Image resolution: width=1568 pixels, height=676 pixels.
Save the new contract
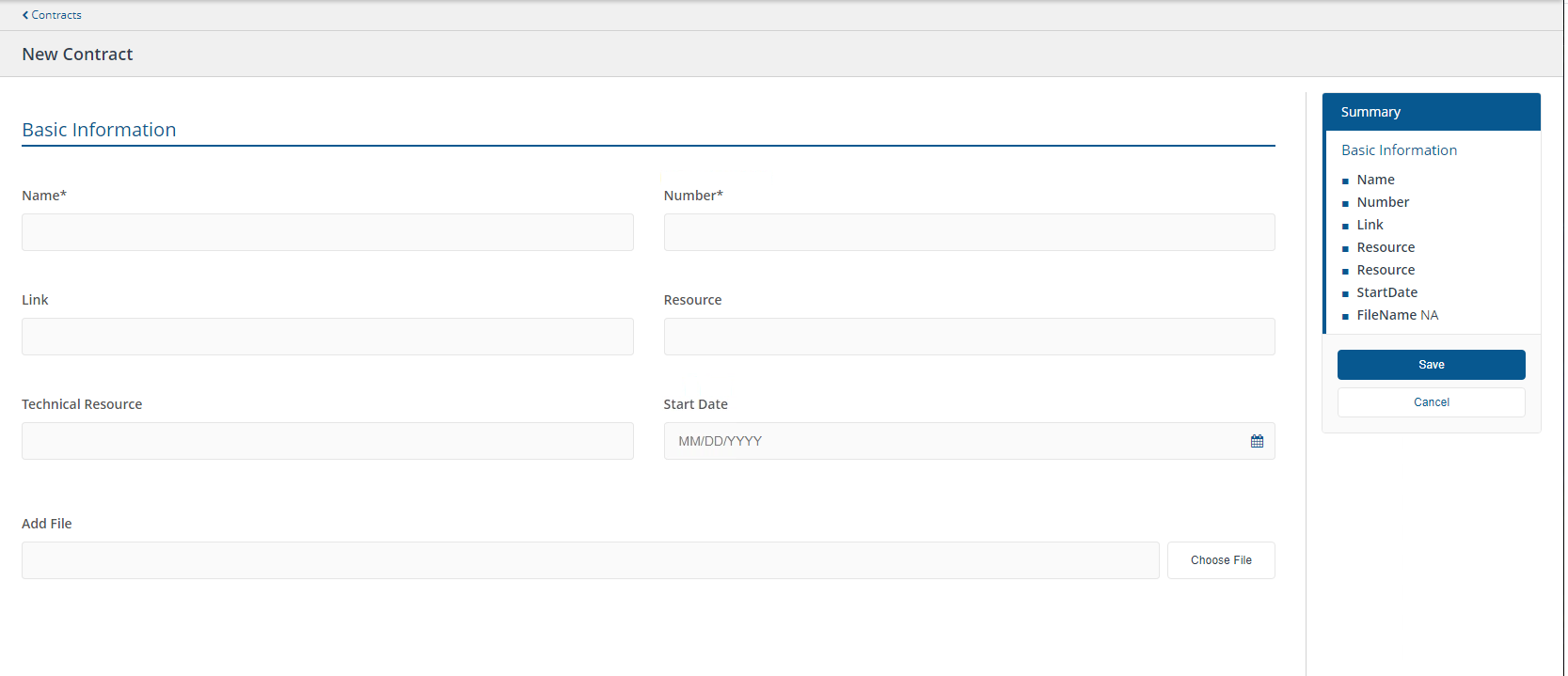pos(1431,365)
